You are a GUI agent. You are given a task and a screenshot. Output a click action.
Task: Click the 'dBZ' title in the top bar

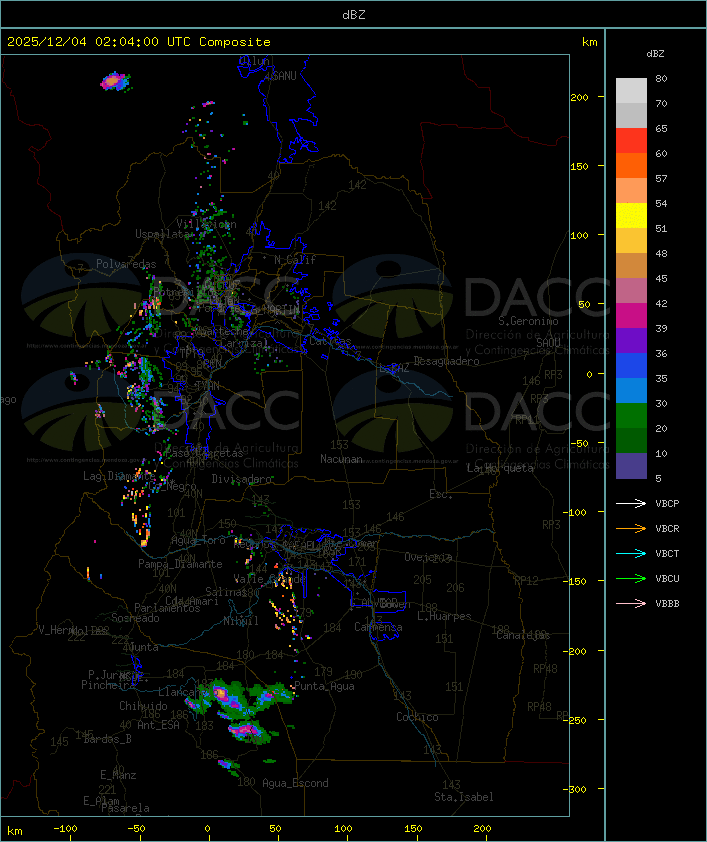pos(354,15)
